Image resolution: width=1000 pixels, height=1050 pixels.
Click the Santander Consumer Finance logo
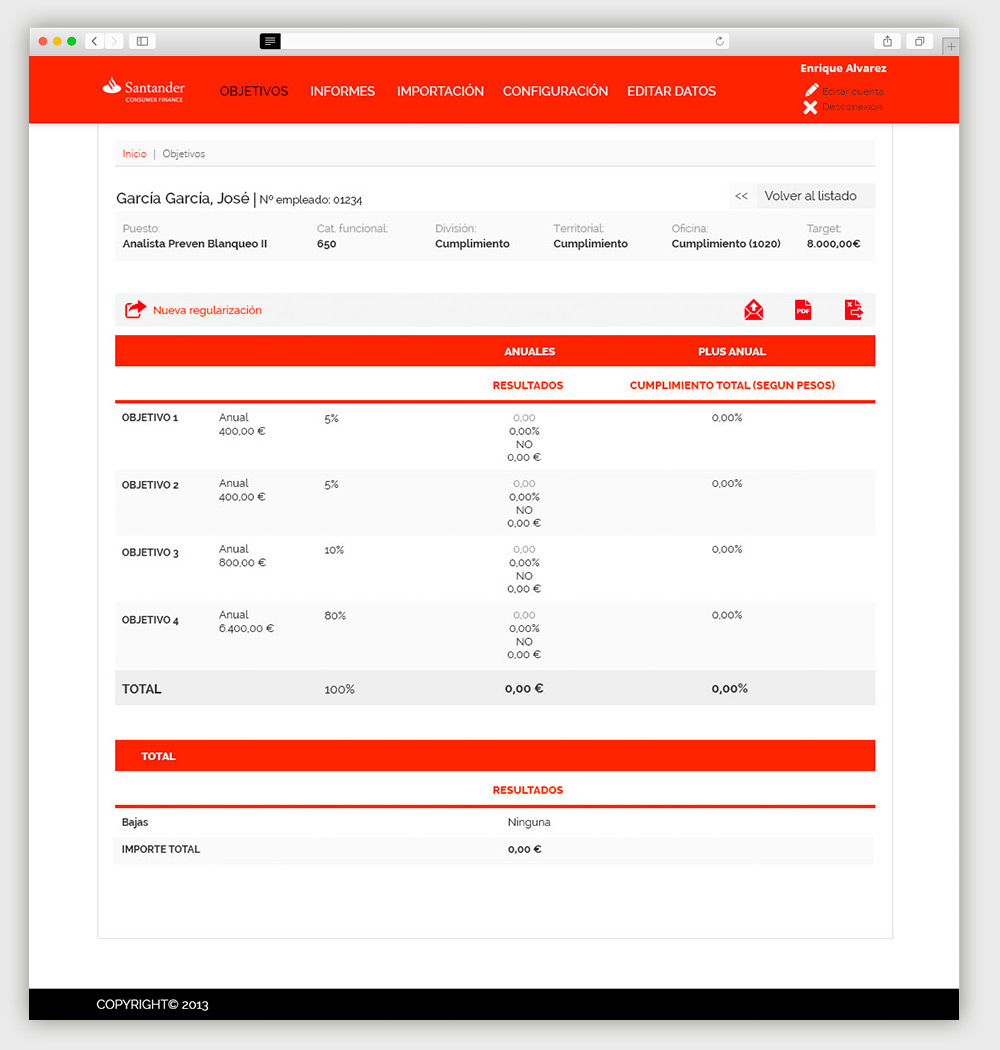(x=143, y=90)
